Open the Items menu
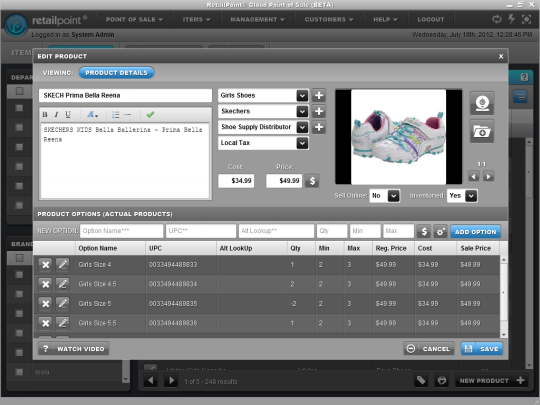This screenshot has height=405, width=540. (197, 20)
